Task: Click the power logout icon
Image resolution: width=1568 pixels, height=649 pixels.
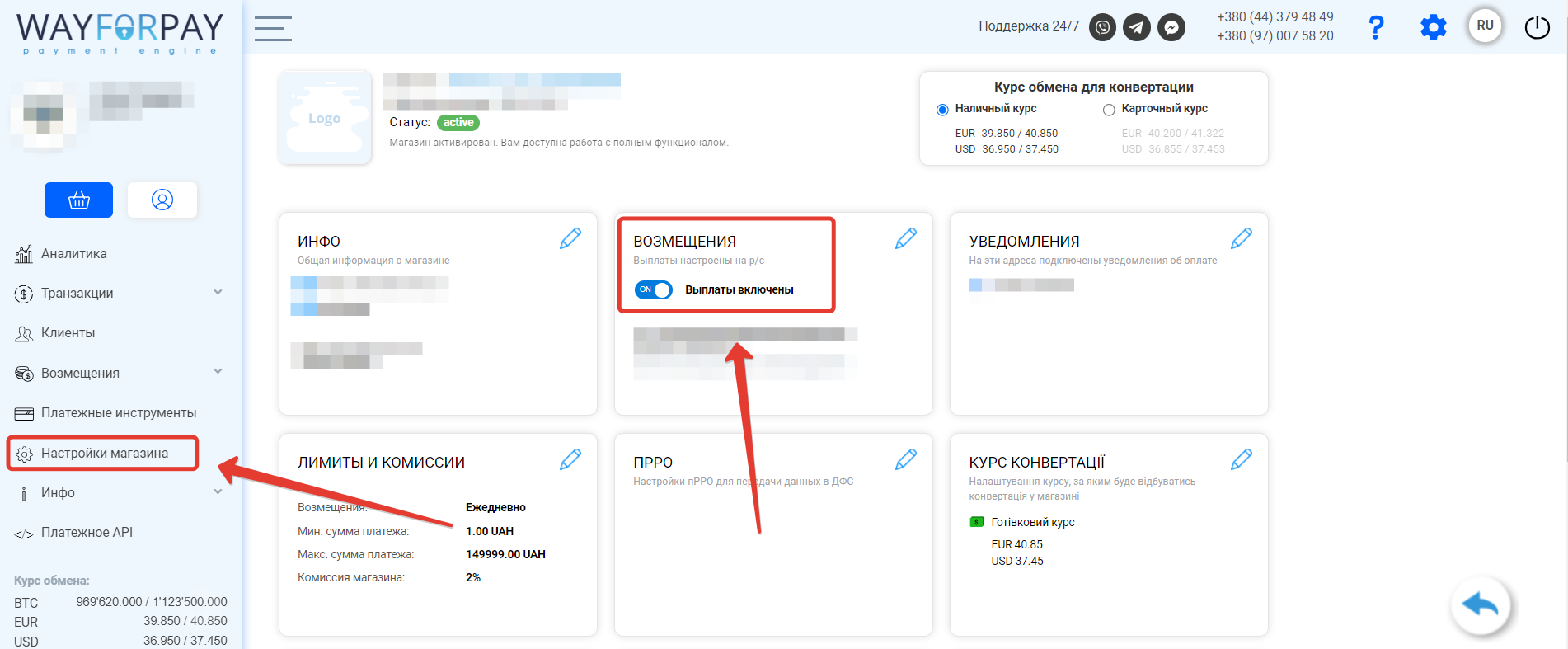Action: (1537, 27)
